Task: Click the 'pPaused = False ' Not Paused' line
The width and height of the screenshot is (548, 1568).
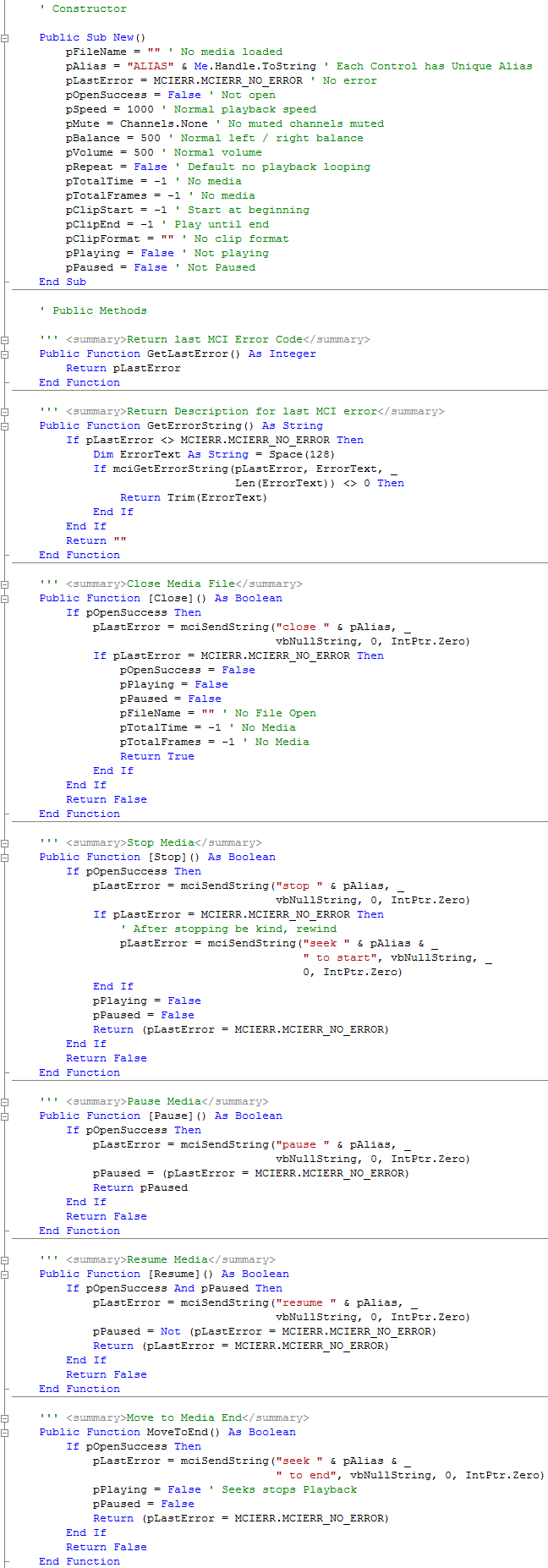Action: [x=161, y=267]
